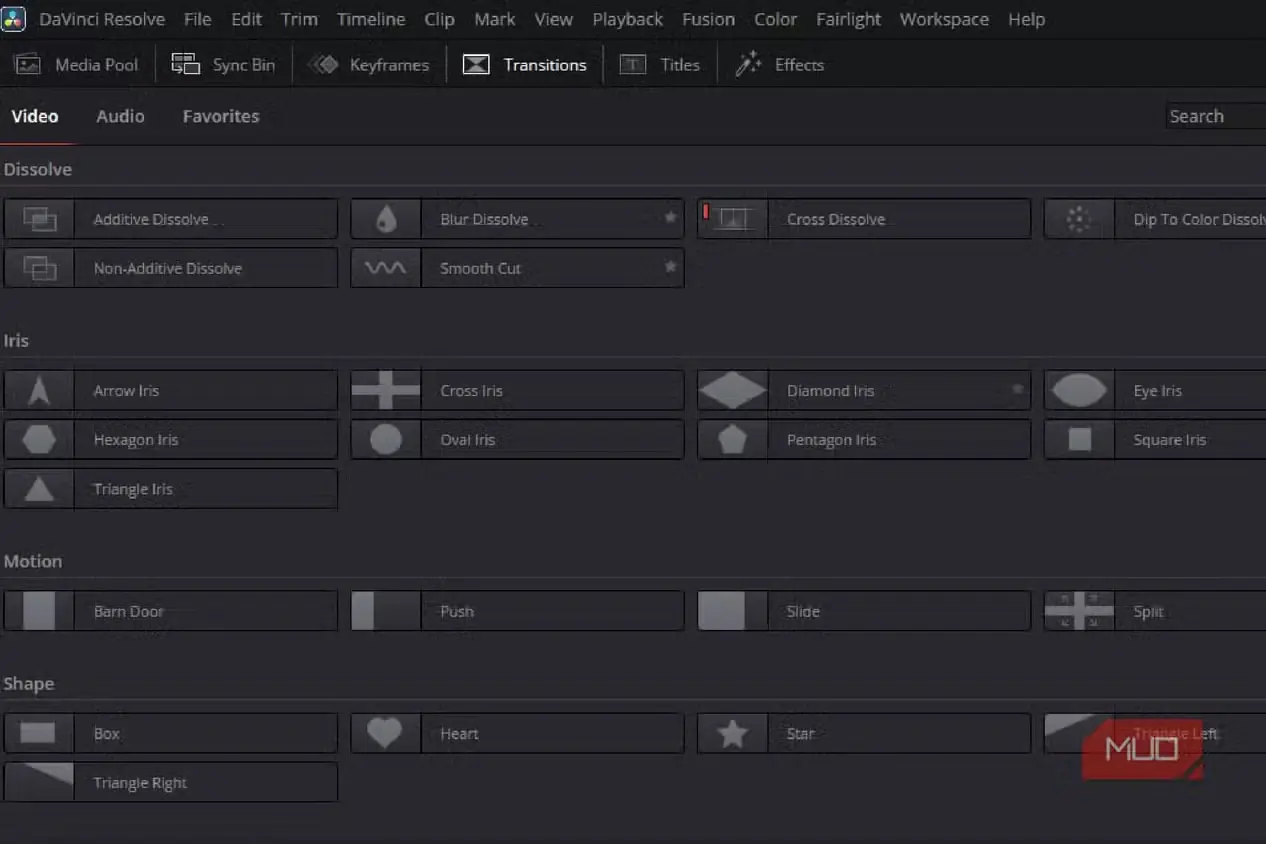Viewport: 1266px width, 844px height.
Task: Open the File menu
Action: (x=198, y=19)
